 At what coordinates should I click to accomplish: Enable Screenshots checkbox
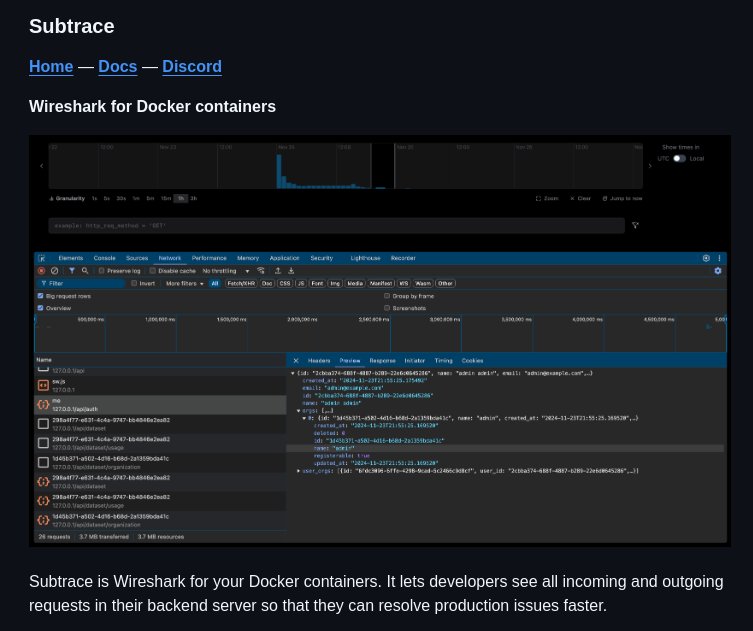387,308
